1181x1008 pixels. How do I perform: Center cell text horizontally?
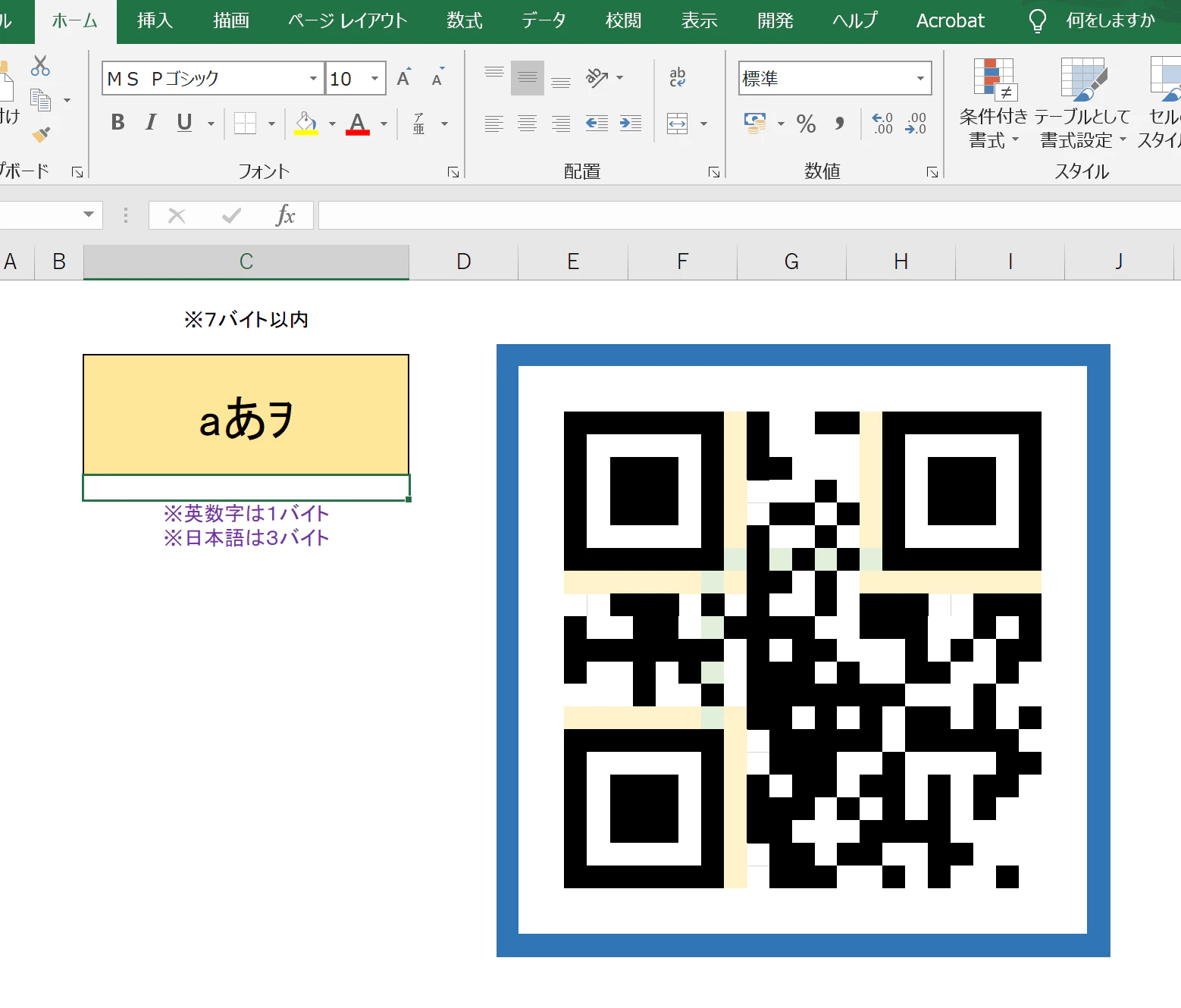pos(528,124)
